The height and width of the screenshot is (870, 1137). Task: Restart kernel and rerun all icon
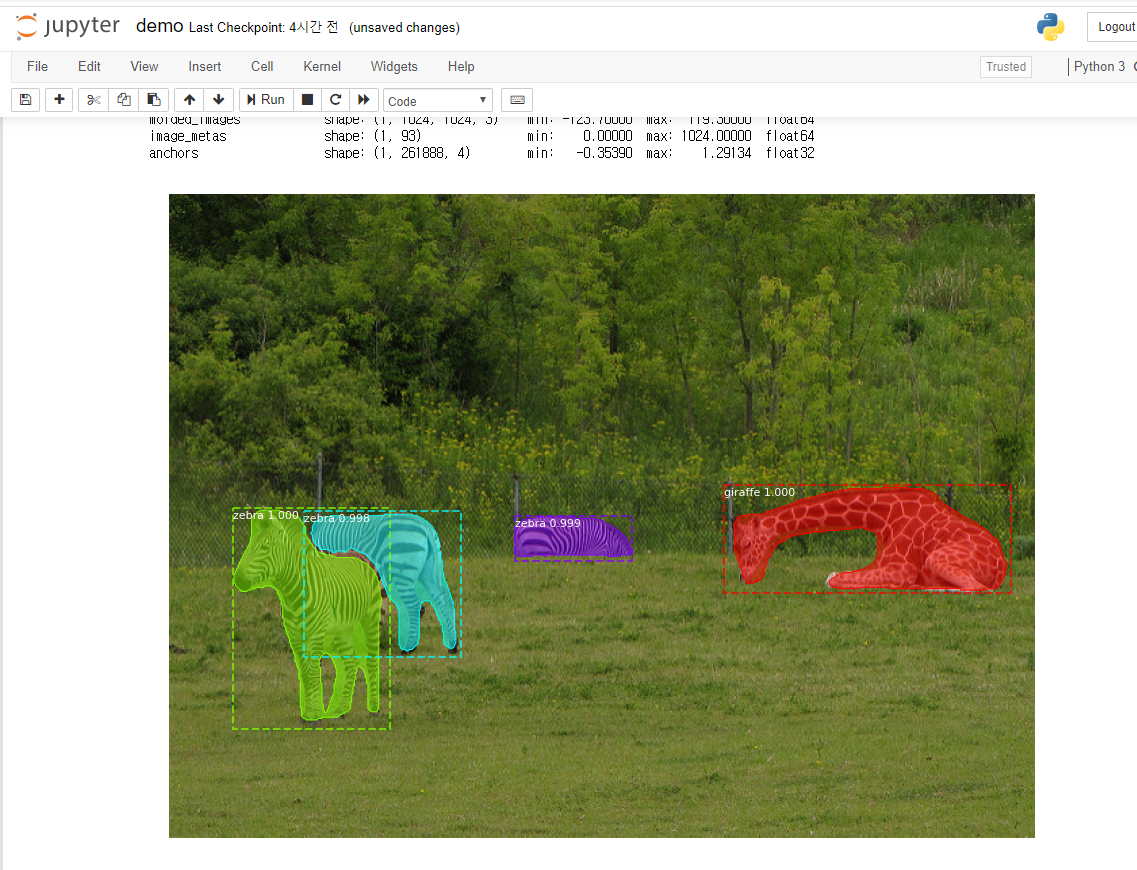[x=364, y=99]
